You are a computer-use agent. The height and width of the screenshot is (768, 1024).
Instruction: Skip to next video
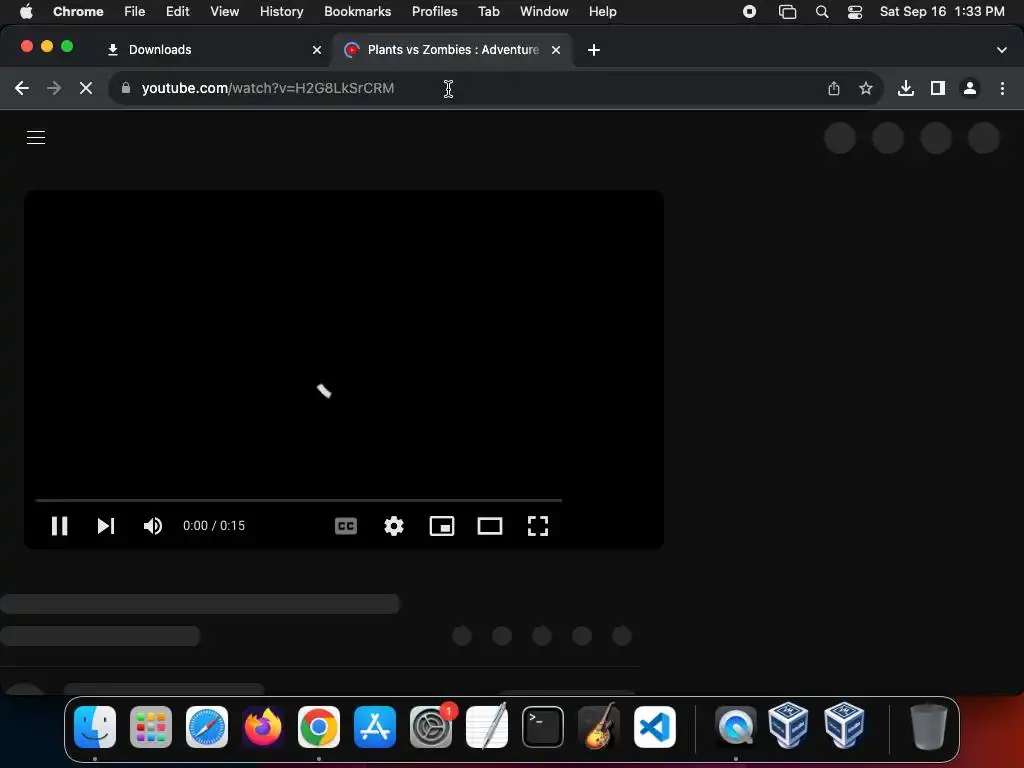pos(106,526)
